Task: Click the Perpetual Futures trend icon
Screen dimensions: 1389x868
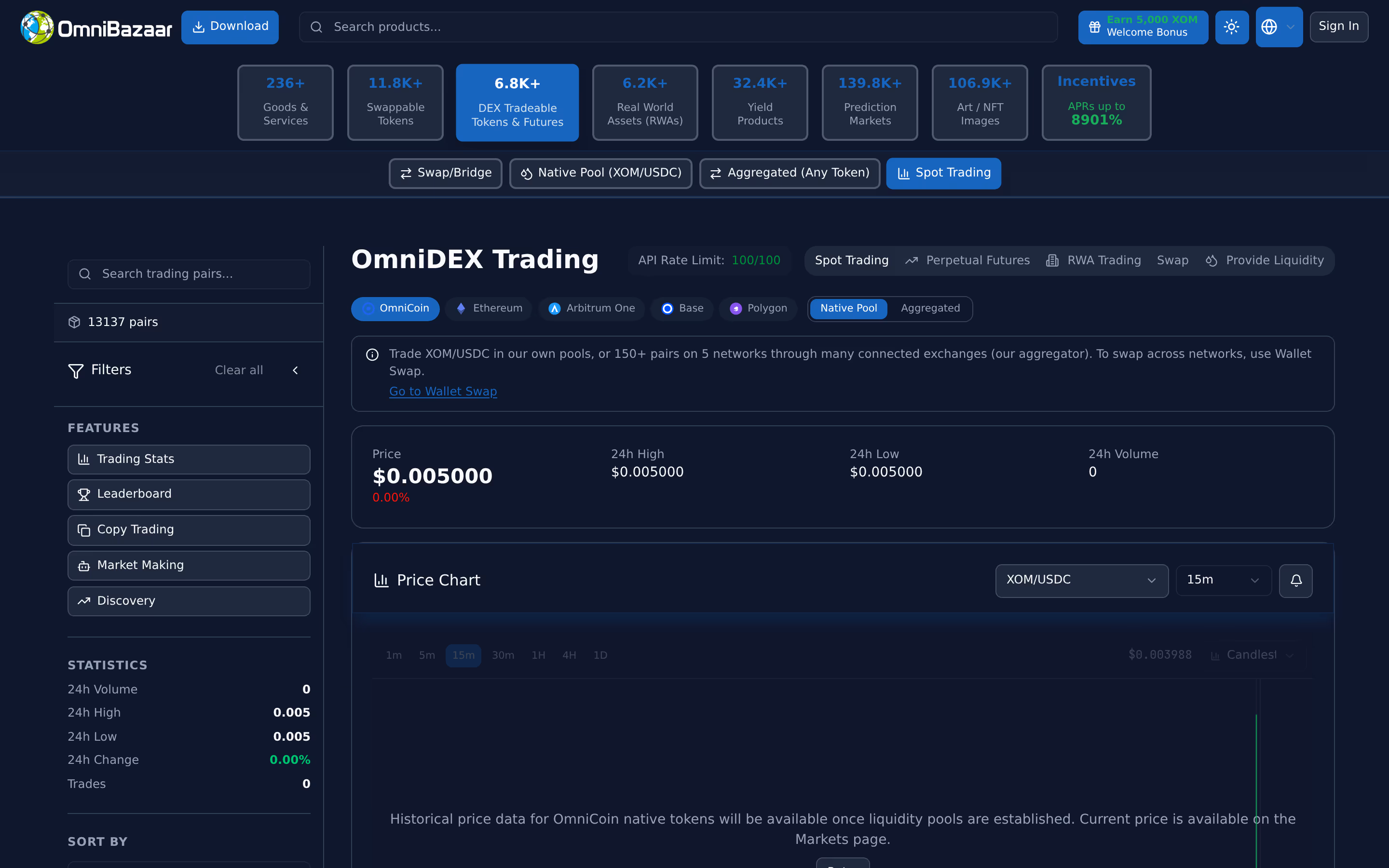Action: pos(912,260)
